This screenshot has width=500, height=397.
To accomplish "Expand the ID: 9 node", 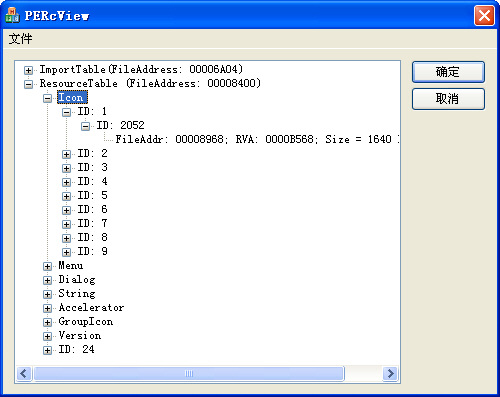I will click(67, 252).
